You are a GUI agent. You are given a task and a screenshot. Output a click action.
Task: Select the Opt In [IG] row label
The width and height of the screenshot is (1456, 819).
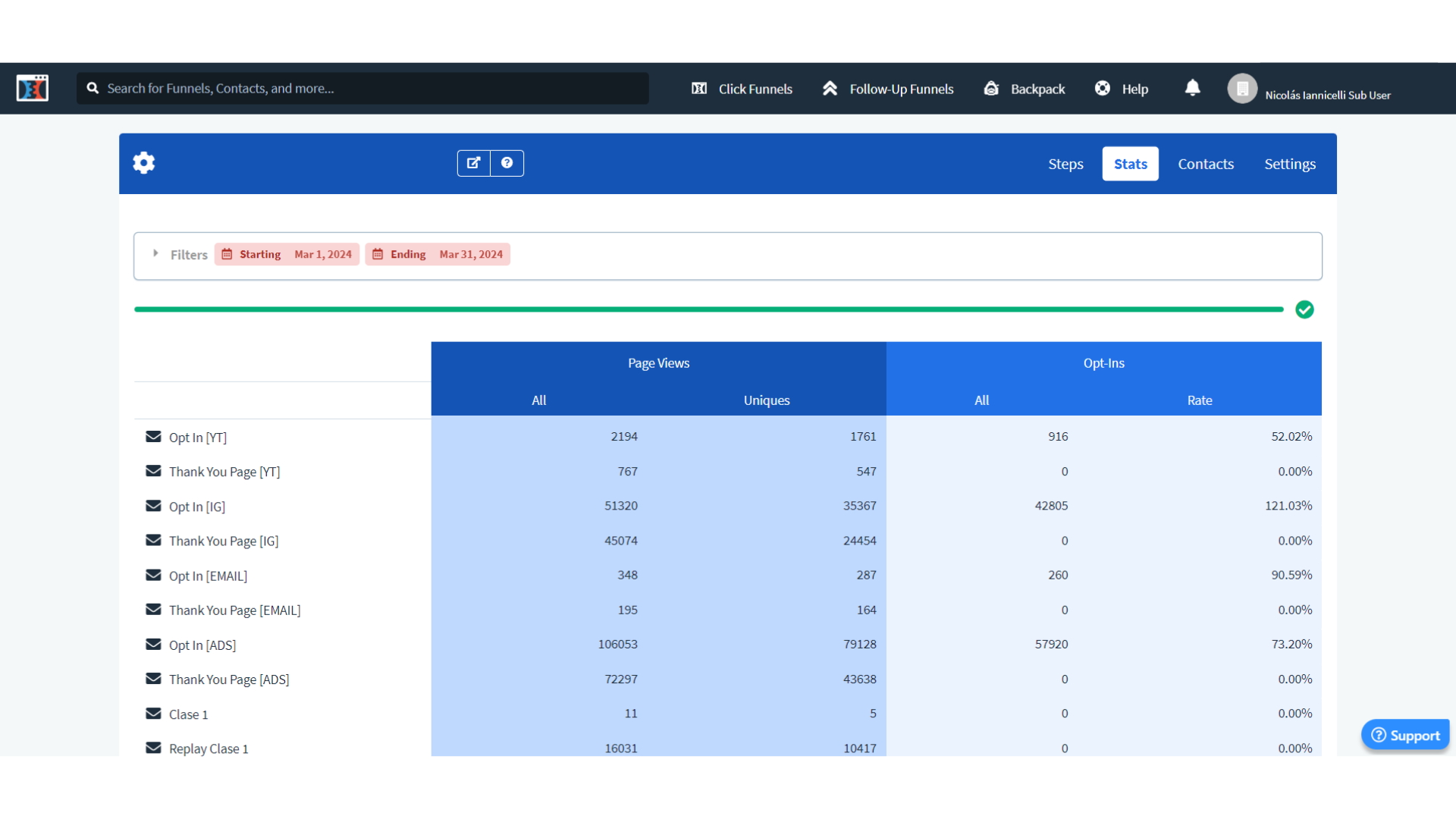(197, 507)
